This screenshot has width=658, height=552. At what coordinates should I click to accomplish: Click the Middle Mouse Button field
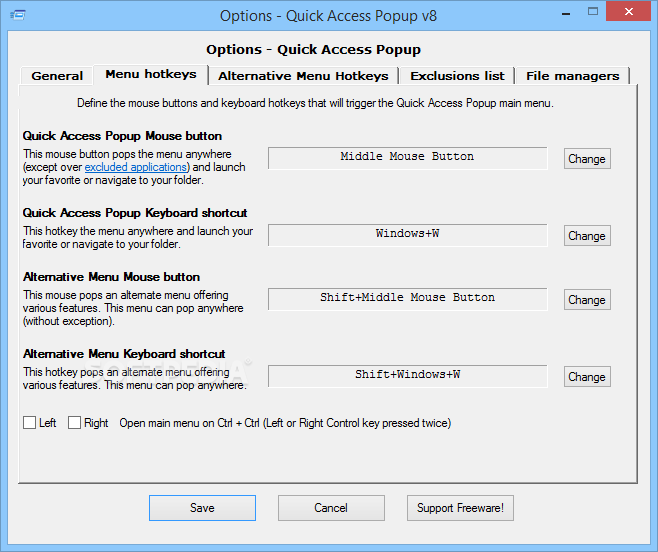pyautogui.click(x=407, y=158)
